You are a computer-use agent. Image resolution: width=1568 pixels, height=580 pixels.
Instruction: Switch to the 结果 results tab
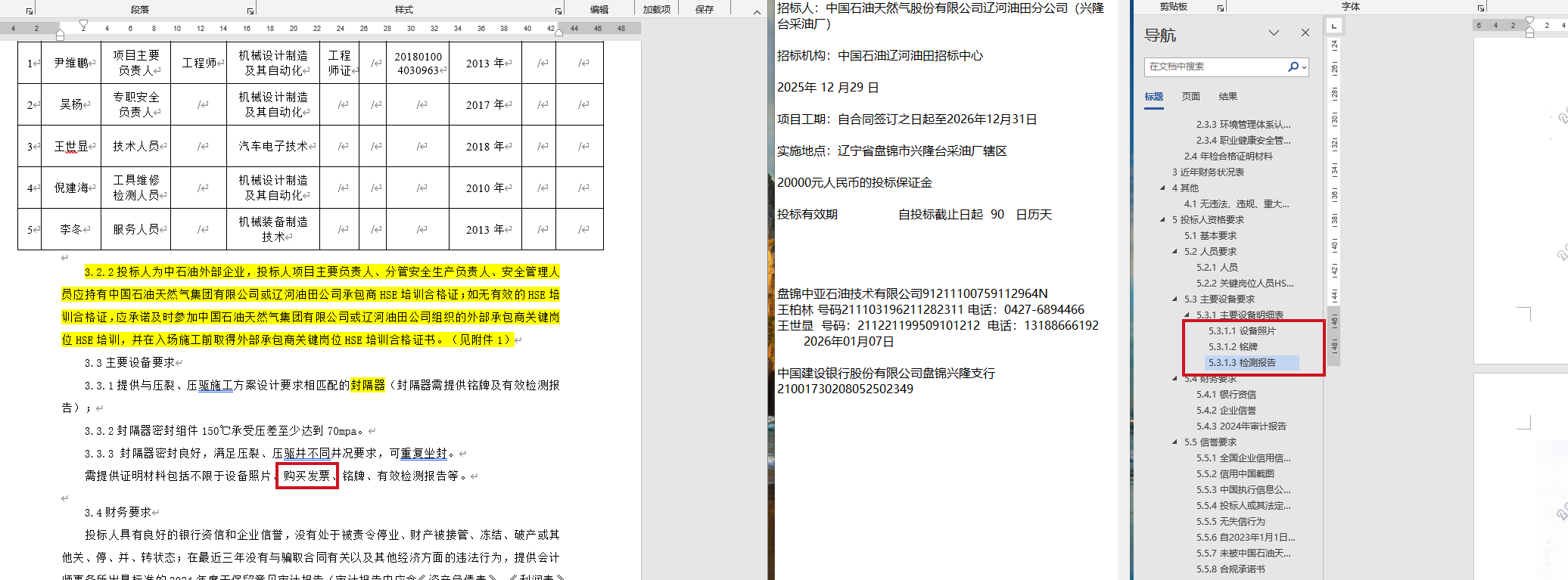pyautogui.click(x=1228, y=97)
